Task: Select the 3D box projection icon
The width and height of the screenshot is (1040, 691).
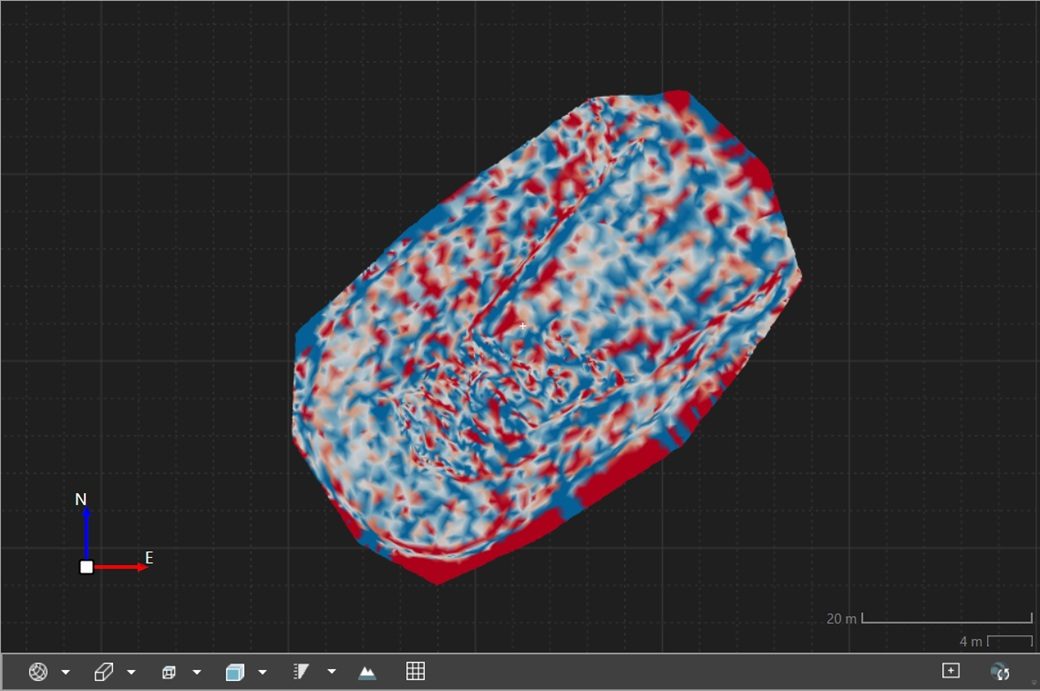Action: [x=104, y=672]
